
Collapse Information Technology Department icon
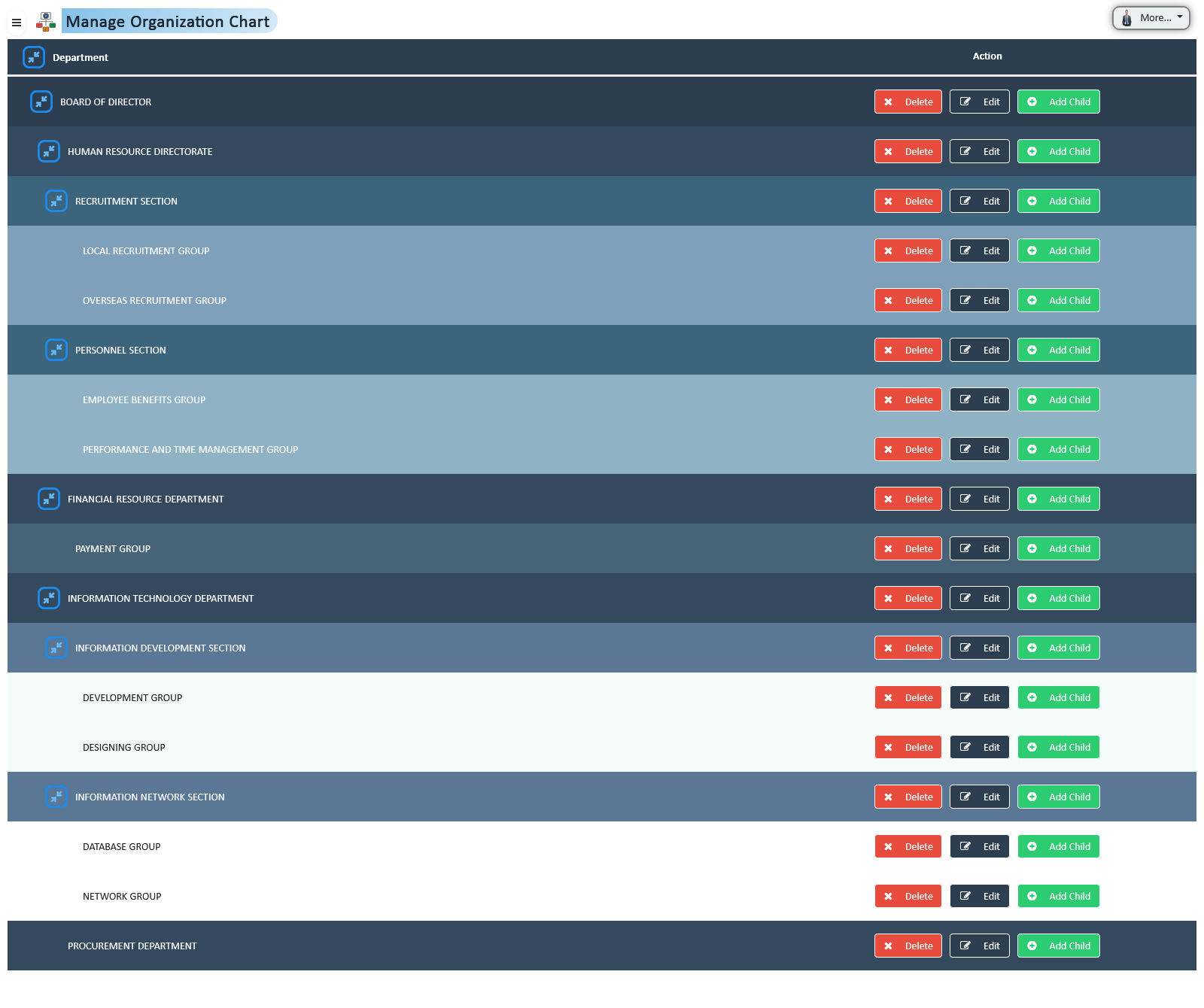click(49, 598)
